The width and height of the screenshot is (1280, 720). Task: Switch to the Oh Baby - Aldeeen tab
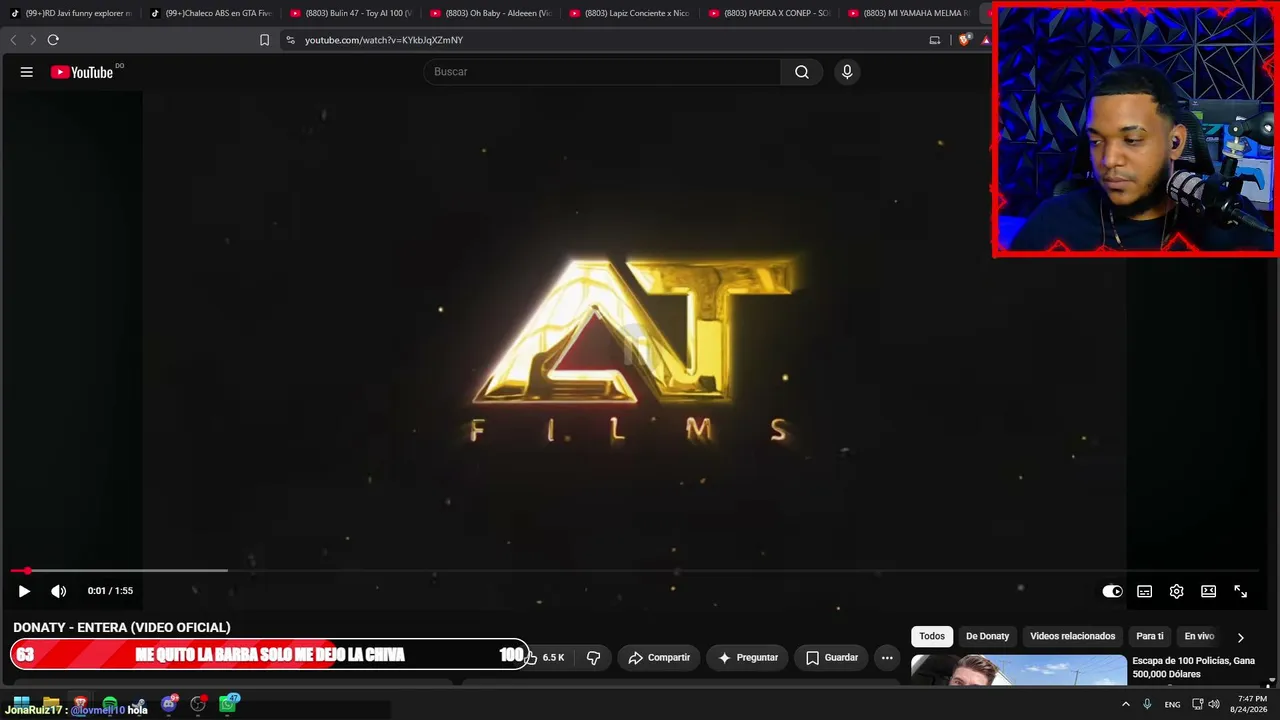491,13
